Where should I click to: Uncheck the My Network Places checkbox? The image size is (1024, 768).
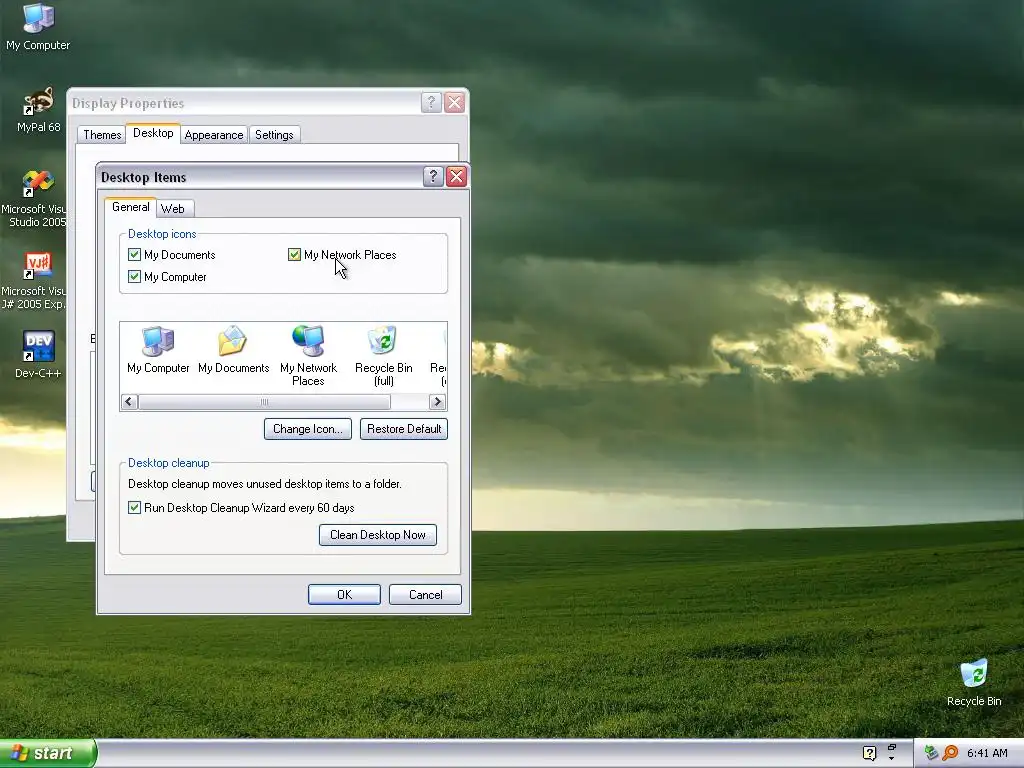[295, 255]
